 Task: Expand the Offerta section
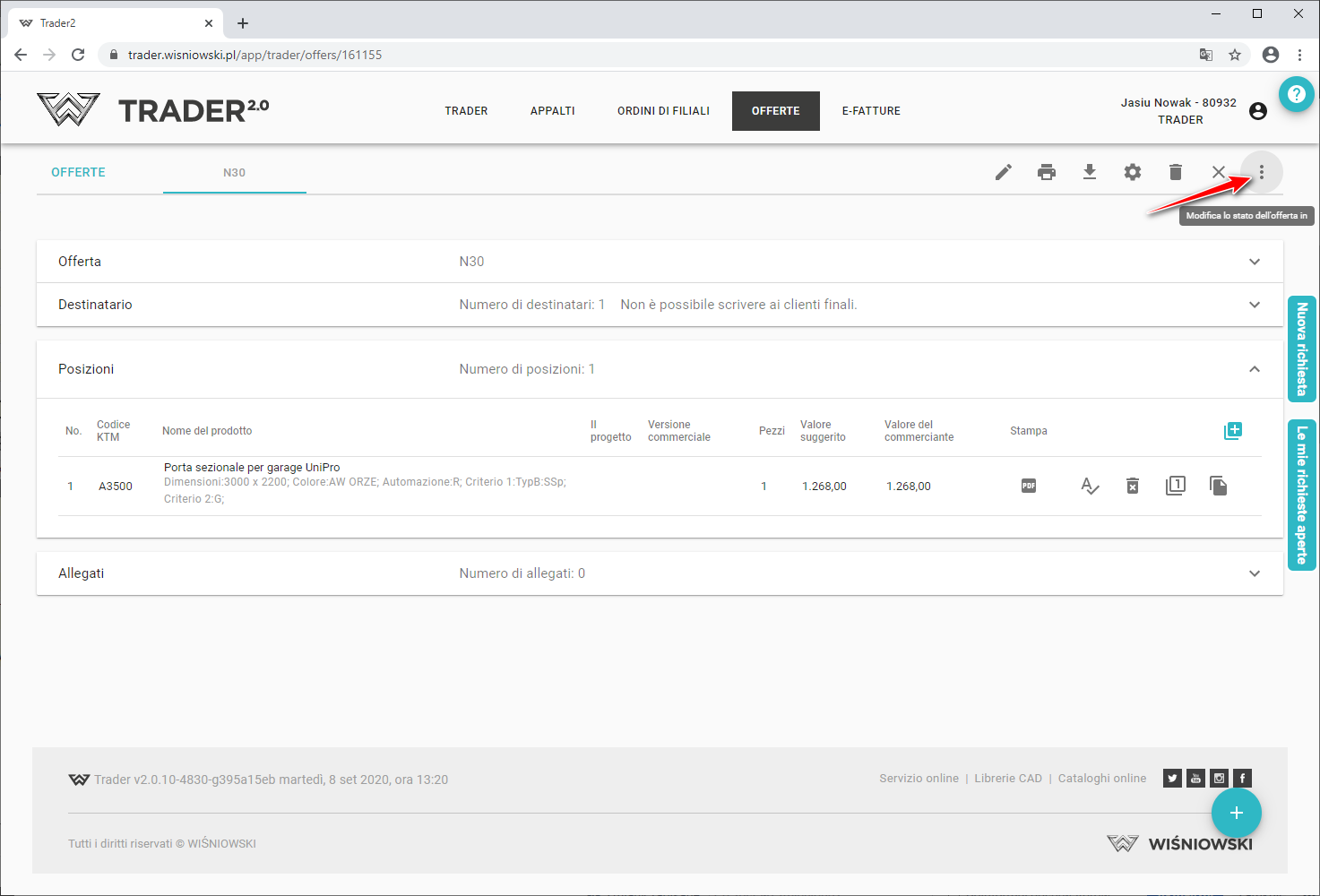pyautogui.click(x=1254, y=262)
